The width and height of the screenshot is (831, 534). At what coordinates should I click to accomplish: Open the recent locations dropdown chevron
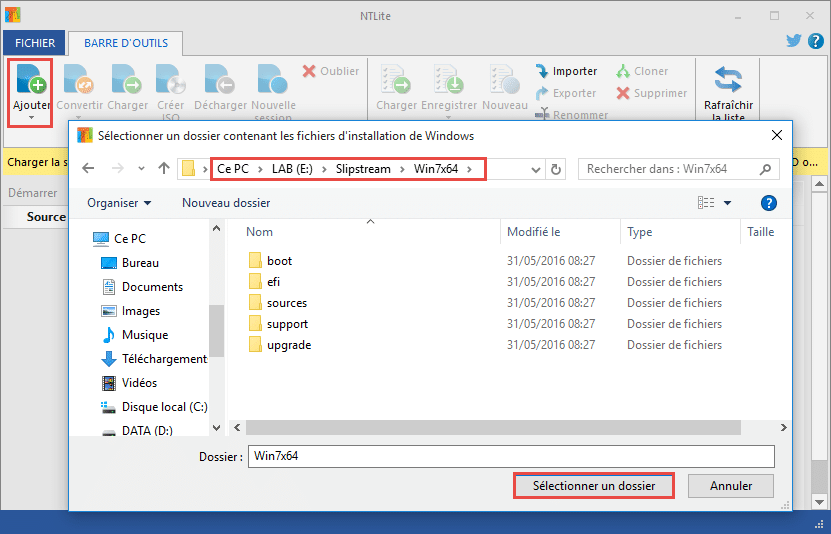(141, 169)
